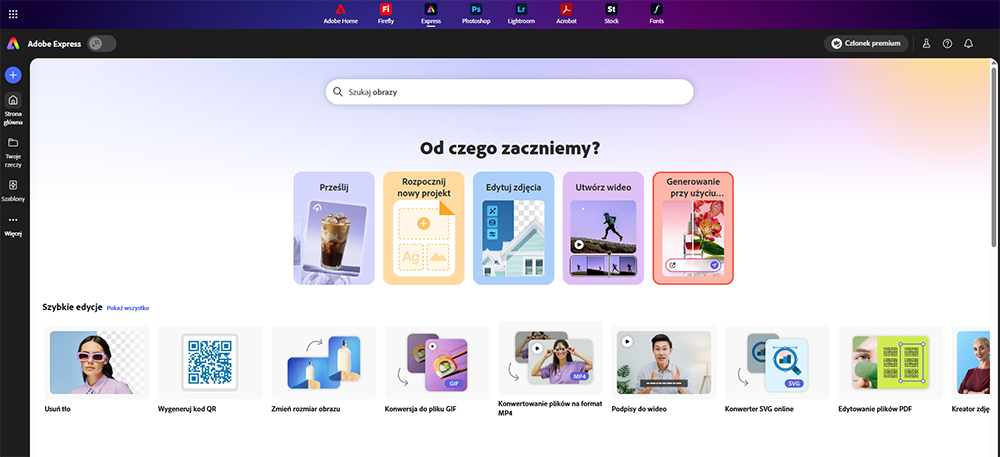
Task: Open Usuń tło quick action thumbnail
Action: point(97,362)
